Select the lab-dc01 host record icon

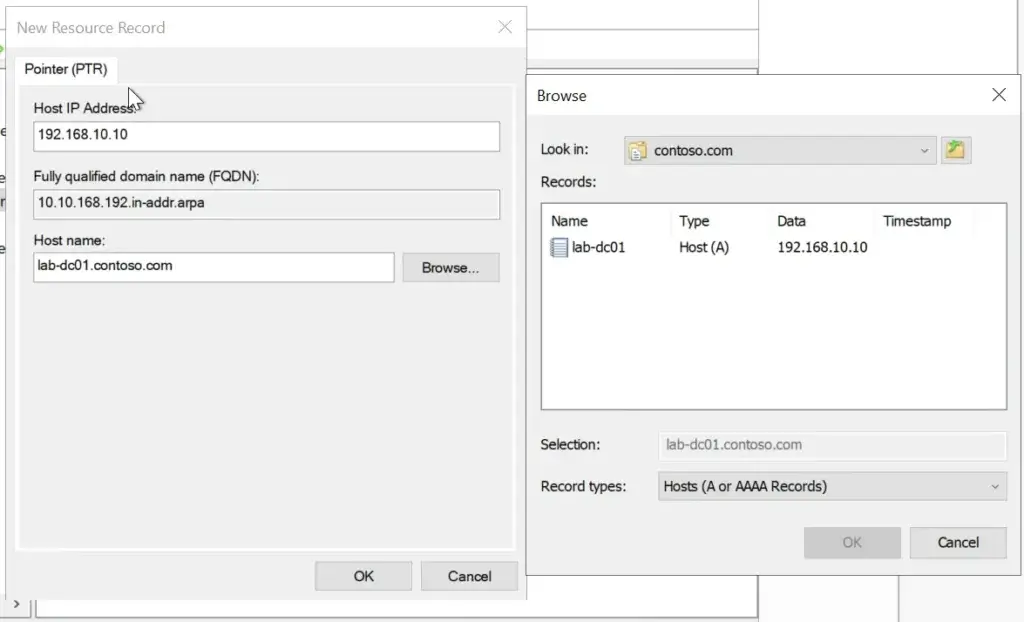tap(559, 247)
